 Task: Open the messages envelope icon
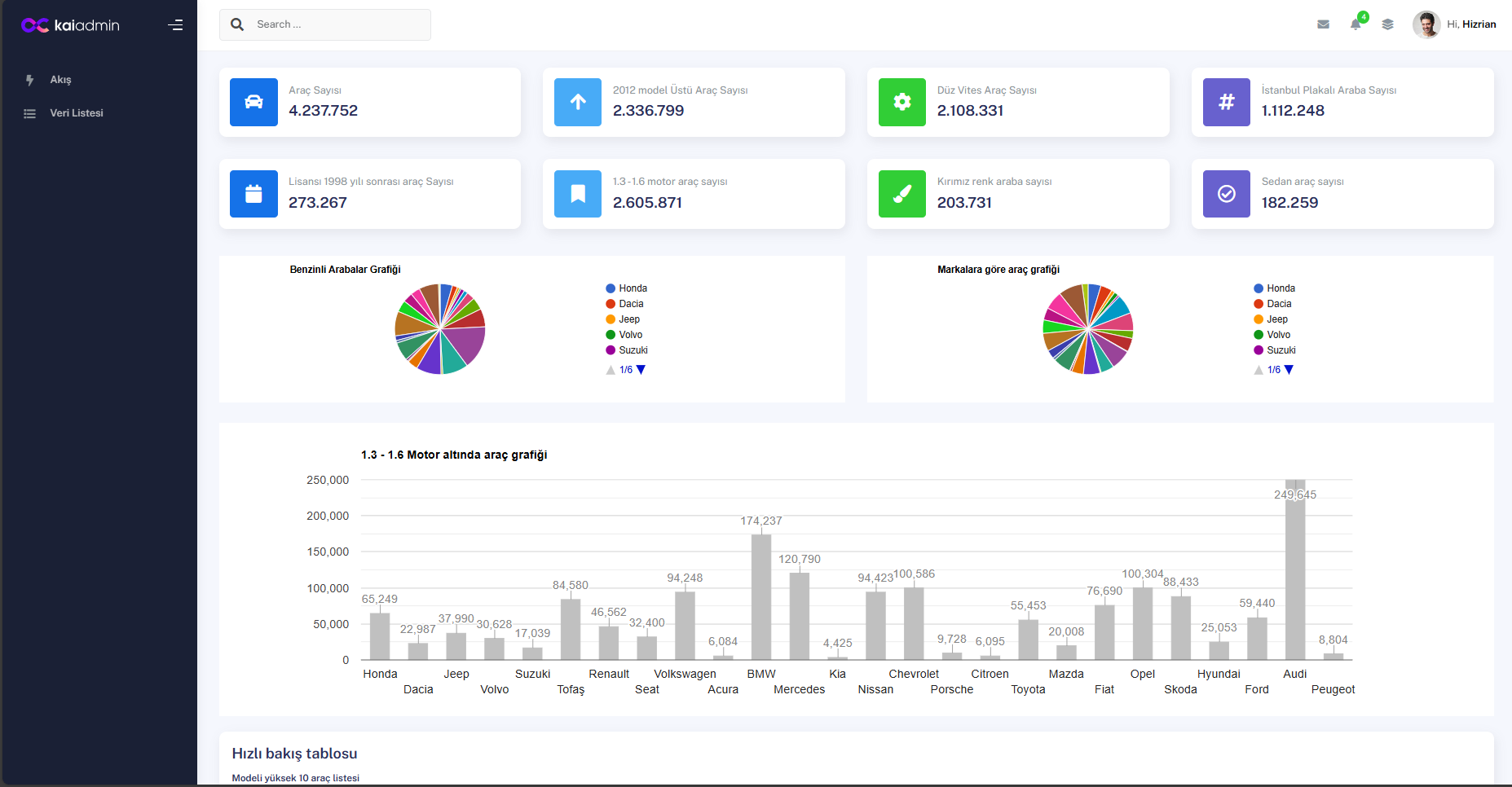point(1323,24)
